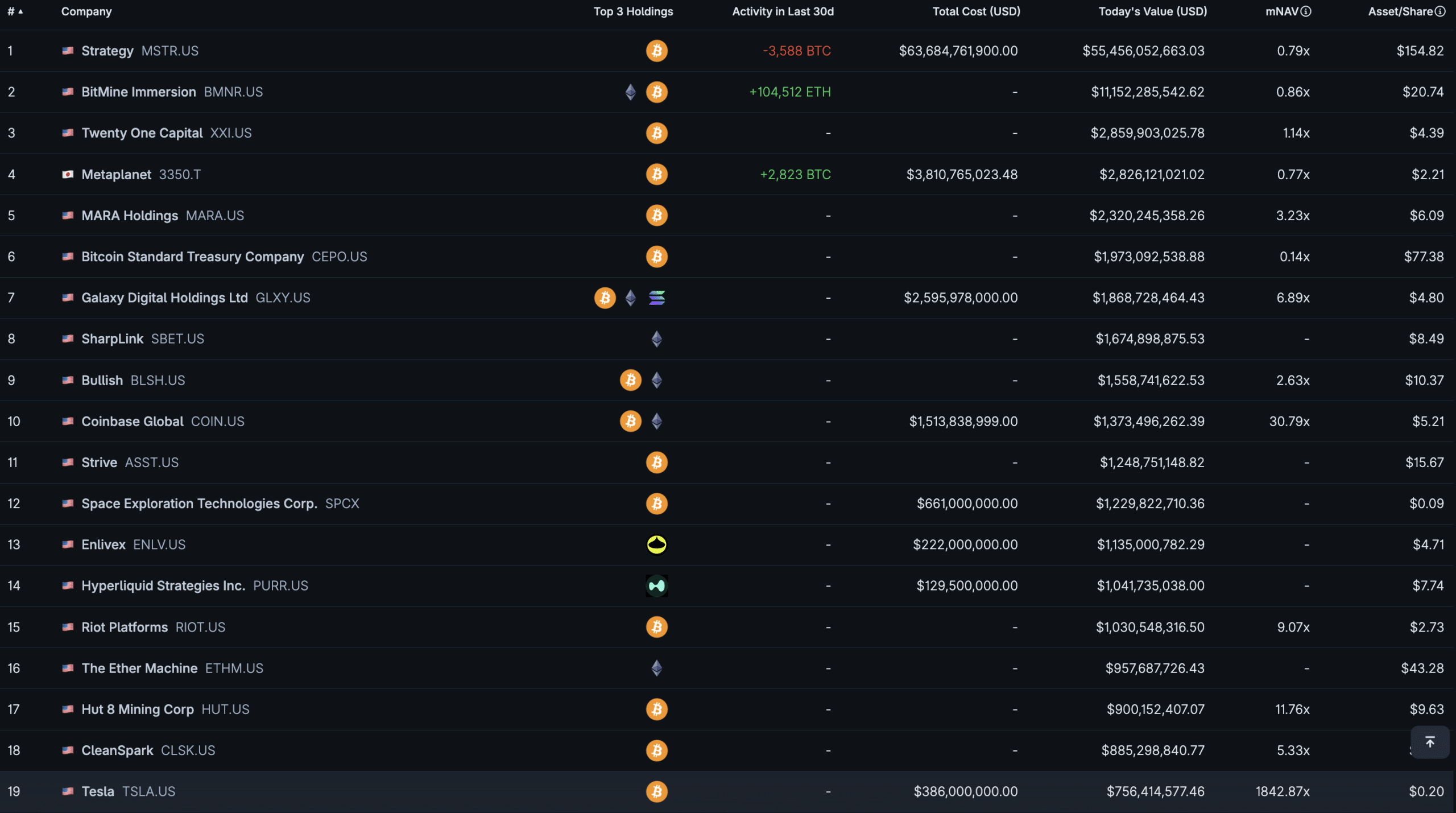Sort by the # rank column header
Image resolution: width=1456 pixels, height=813 pixels.
pyautogui.click(x=15, y=11)
